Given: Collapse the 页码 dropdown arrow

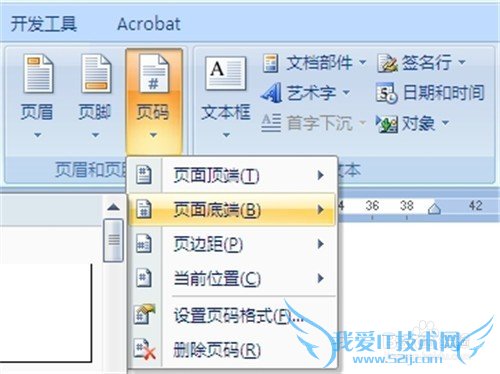Looking at the screenshot, I should (x=153, y=135).
